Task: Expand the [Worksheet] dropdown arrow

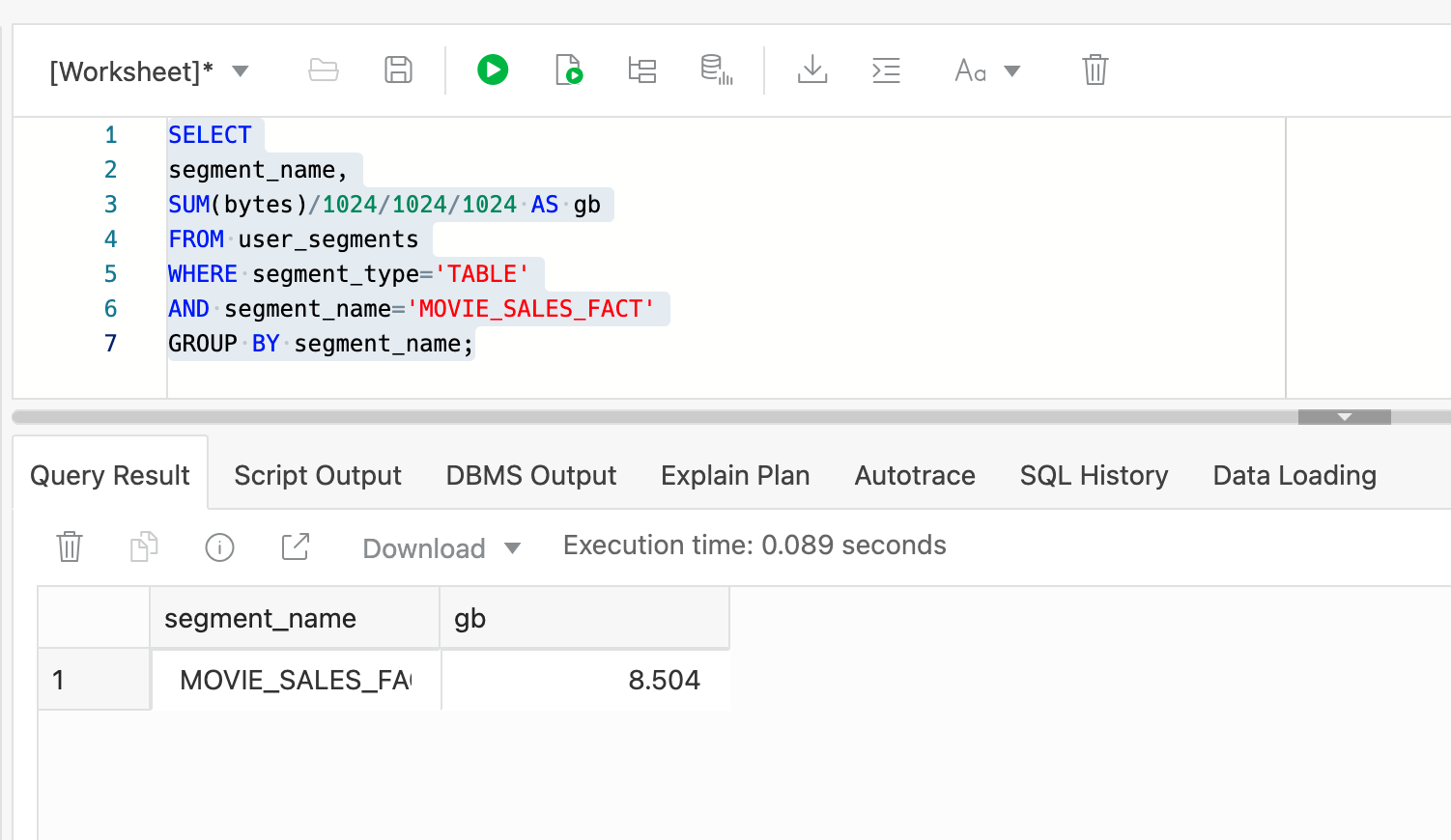Action: tap(241, 71)
